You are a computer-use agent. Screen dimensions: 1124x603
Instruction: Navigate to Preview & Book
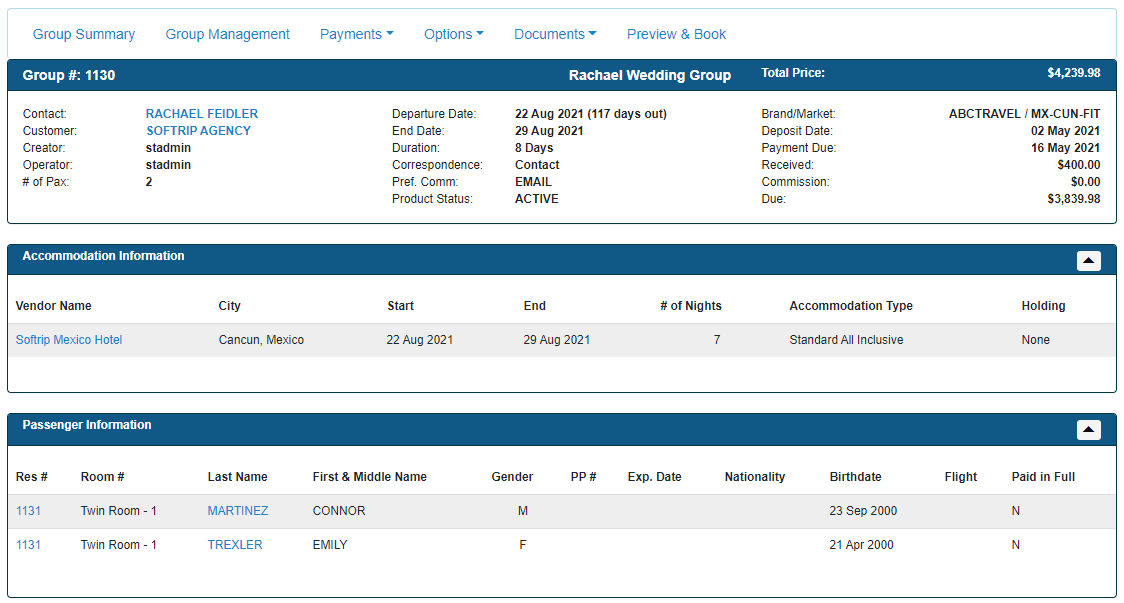676,33
